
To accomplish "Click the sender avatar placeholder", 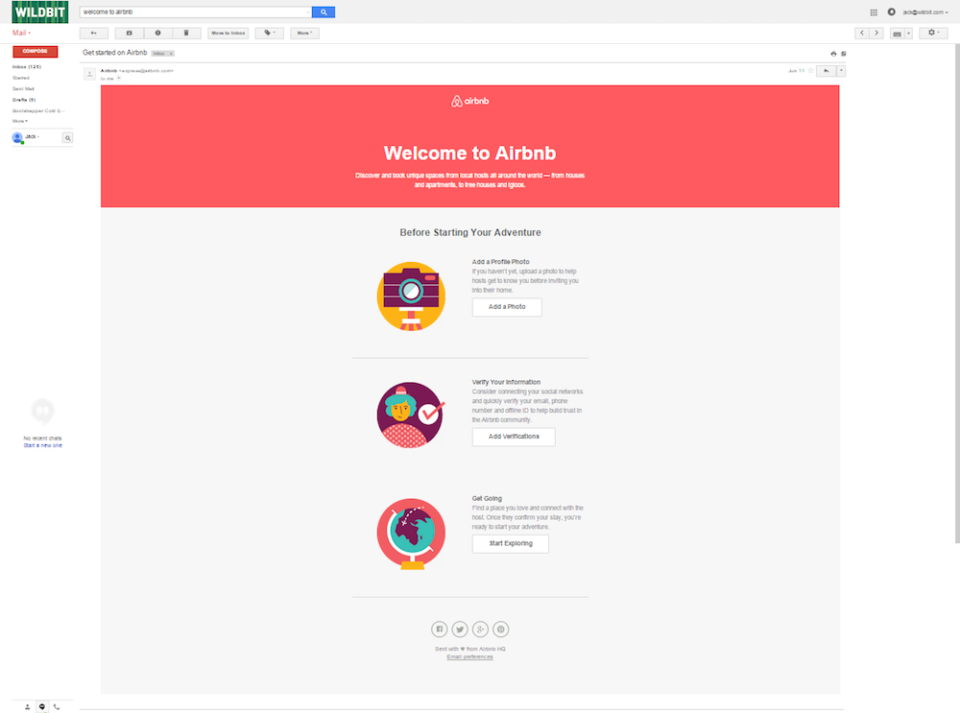I will pos(89,74).
